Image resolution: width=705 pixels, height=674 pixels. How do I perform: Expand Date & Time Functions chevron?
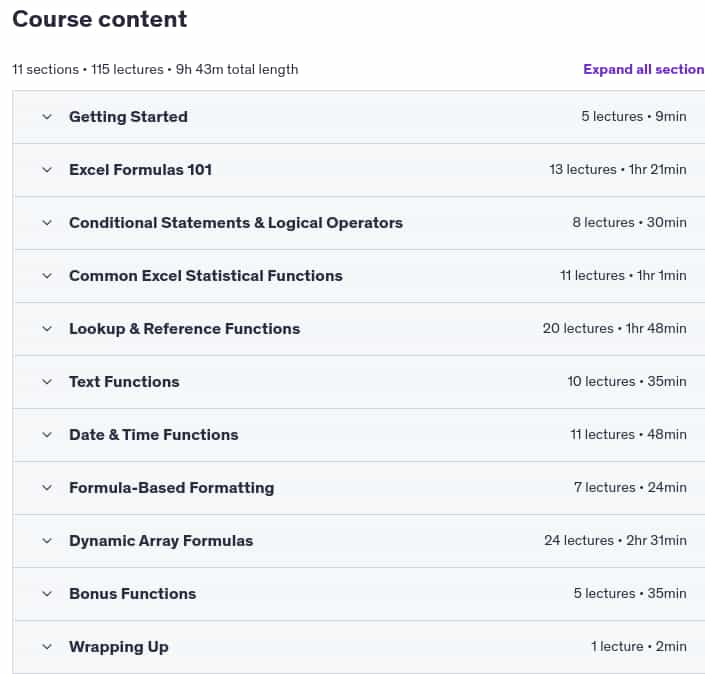(x=47, y=435)
